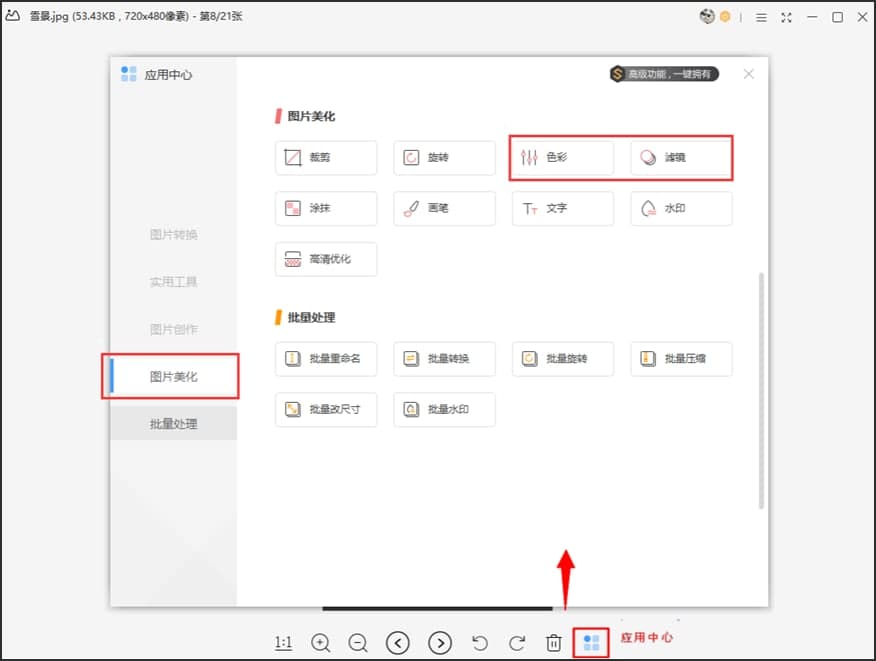Open the 色彩 color adjustment tool
The image size is (876, 661).
563,158
